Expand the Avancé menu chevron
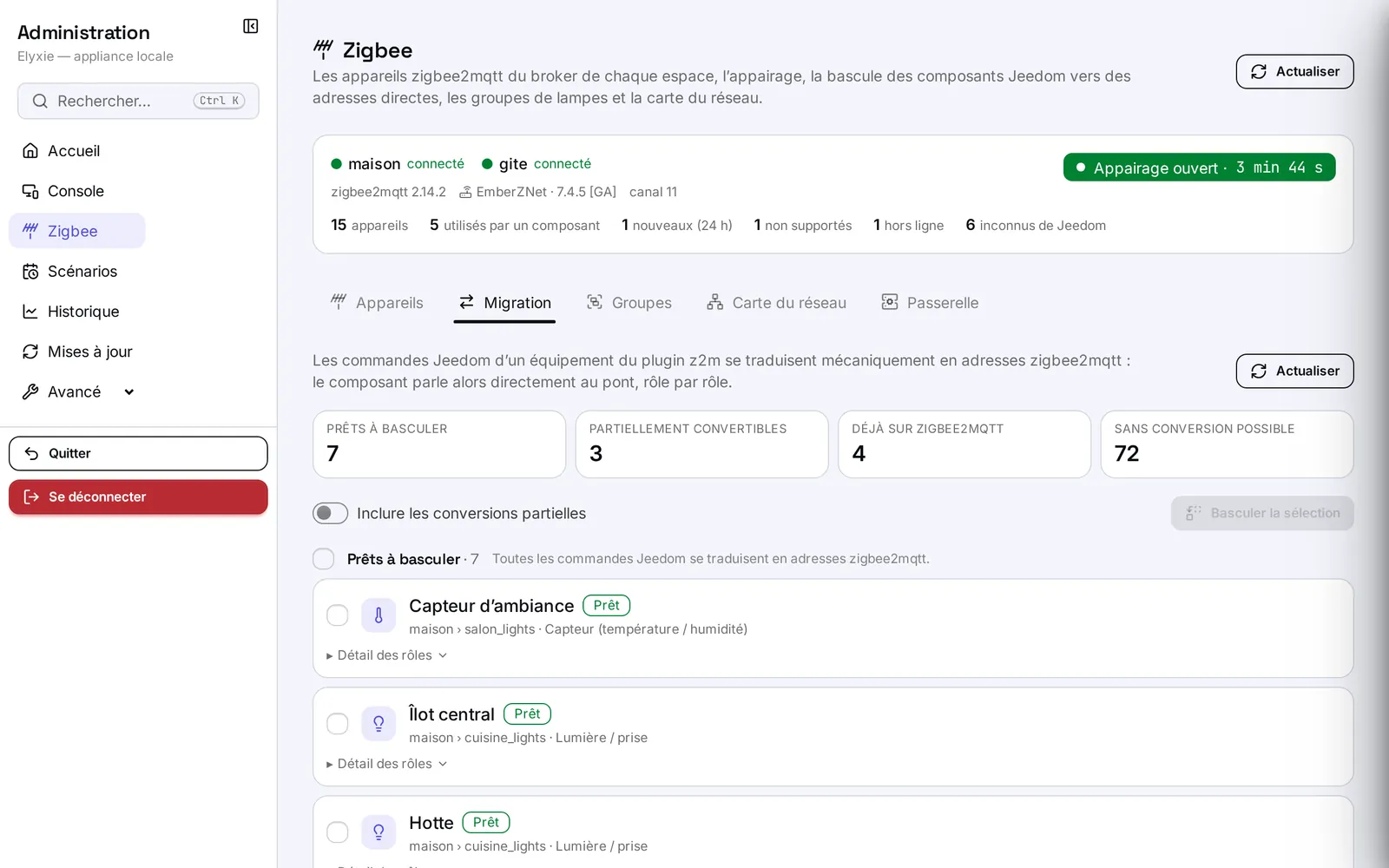The width and height of the screenshot is (1389, 868). 129,391
